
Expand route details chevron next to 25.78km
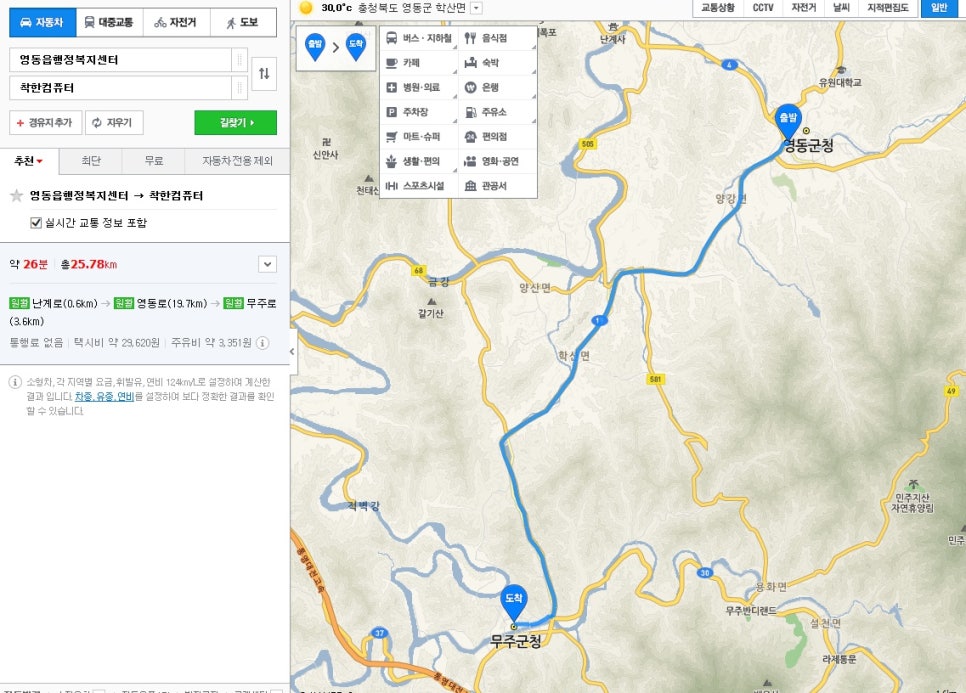click(267, 264)
